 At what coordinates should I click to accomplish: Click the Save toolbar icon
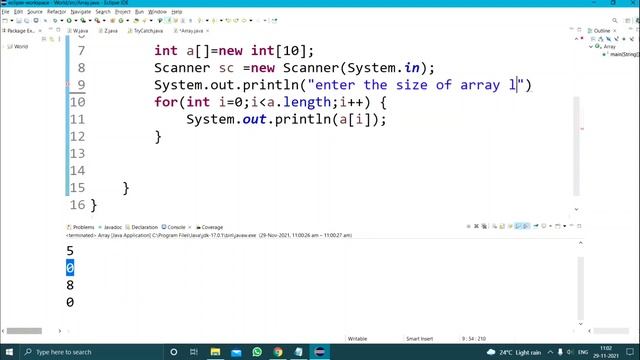pos(19,20)
